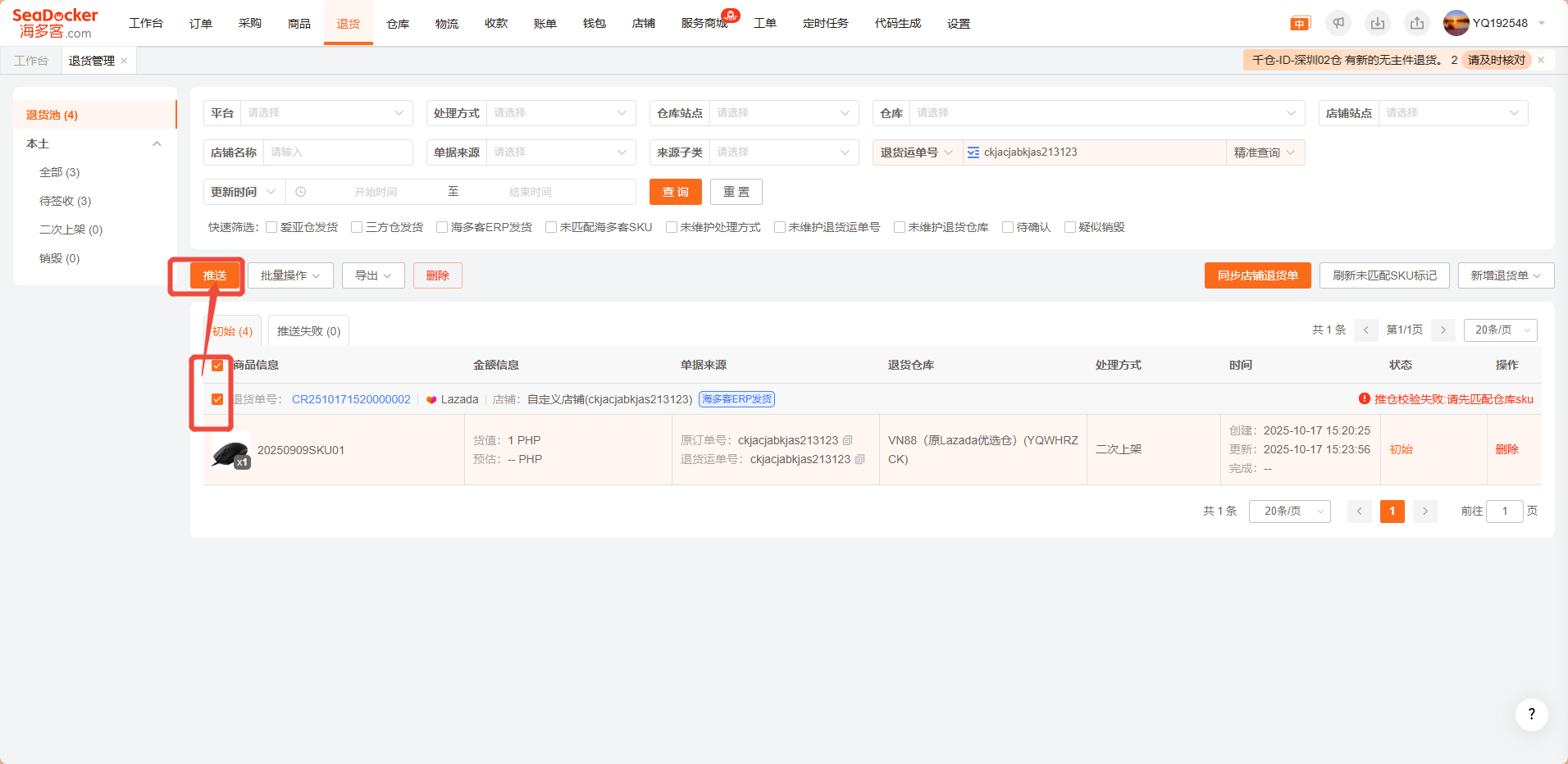The width and height of the screenshot is (1568, 764).
Task: Open return order link CR2510171520000002
Action: tap(351, 399)
